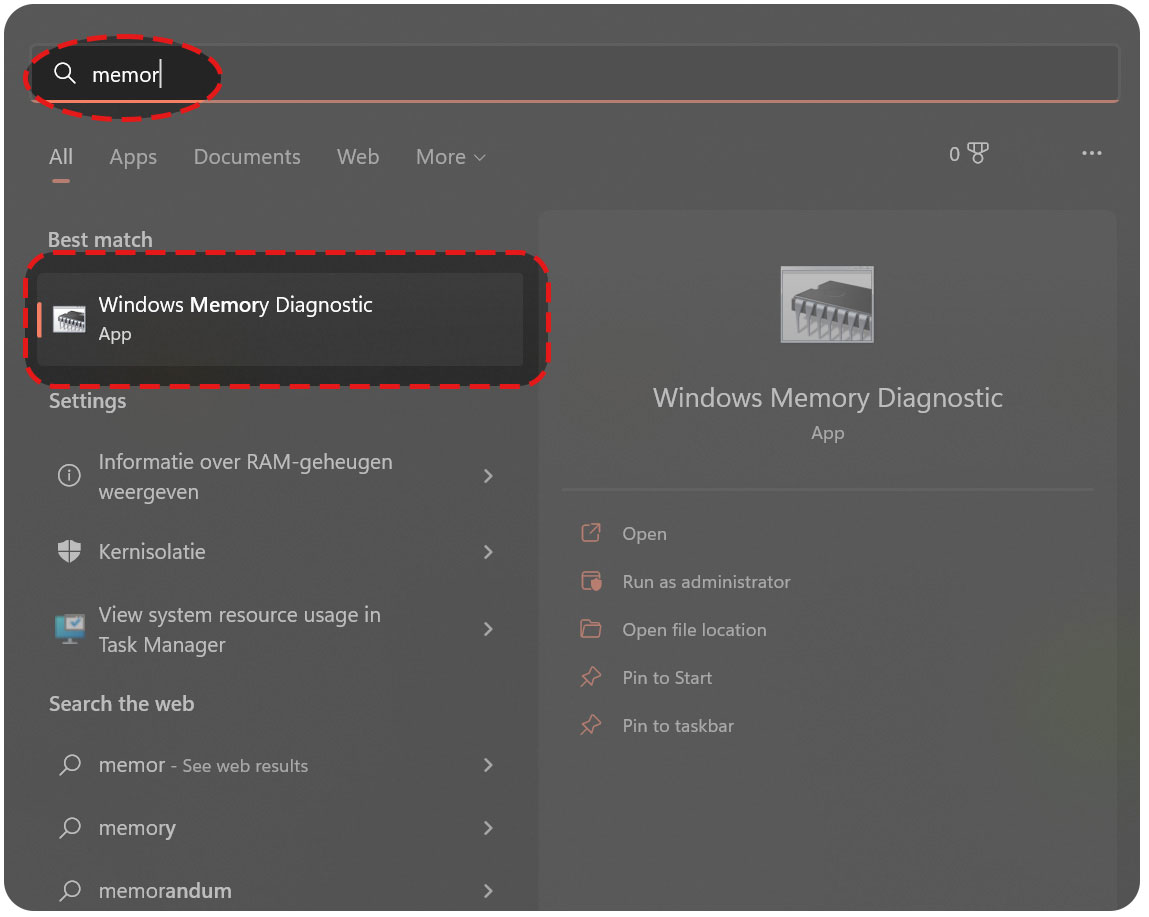
Task: Click the search icon beside 'memorandum' suggestion
Action: [70, 891]
